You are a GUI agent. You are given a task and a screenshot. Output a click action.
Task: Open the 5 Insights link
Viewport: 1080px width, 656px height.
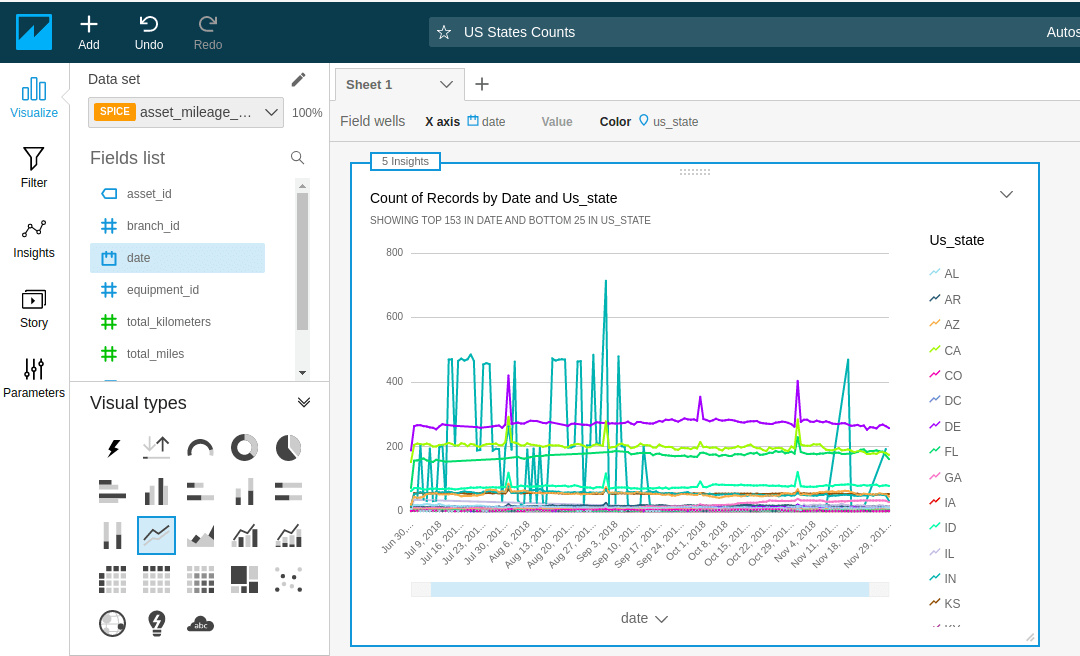405,161
